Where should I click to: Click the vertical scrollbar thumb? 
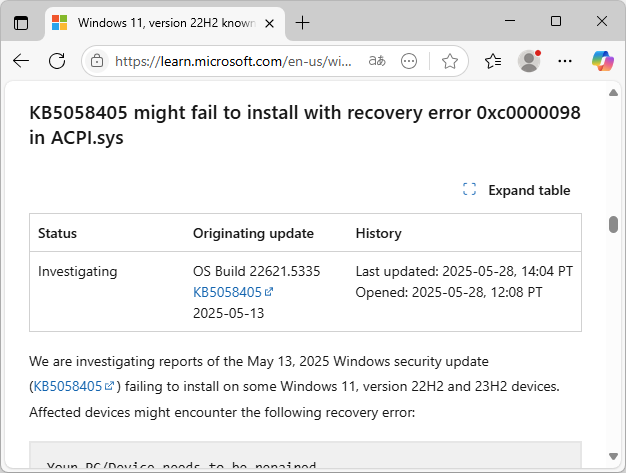click(x=613, y=225)
